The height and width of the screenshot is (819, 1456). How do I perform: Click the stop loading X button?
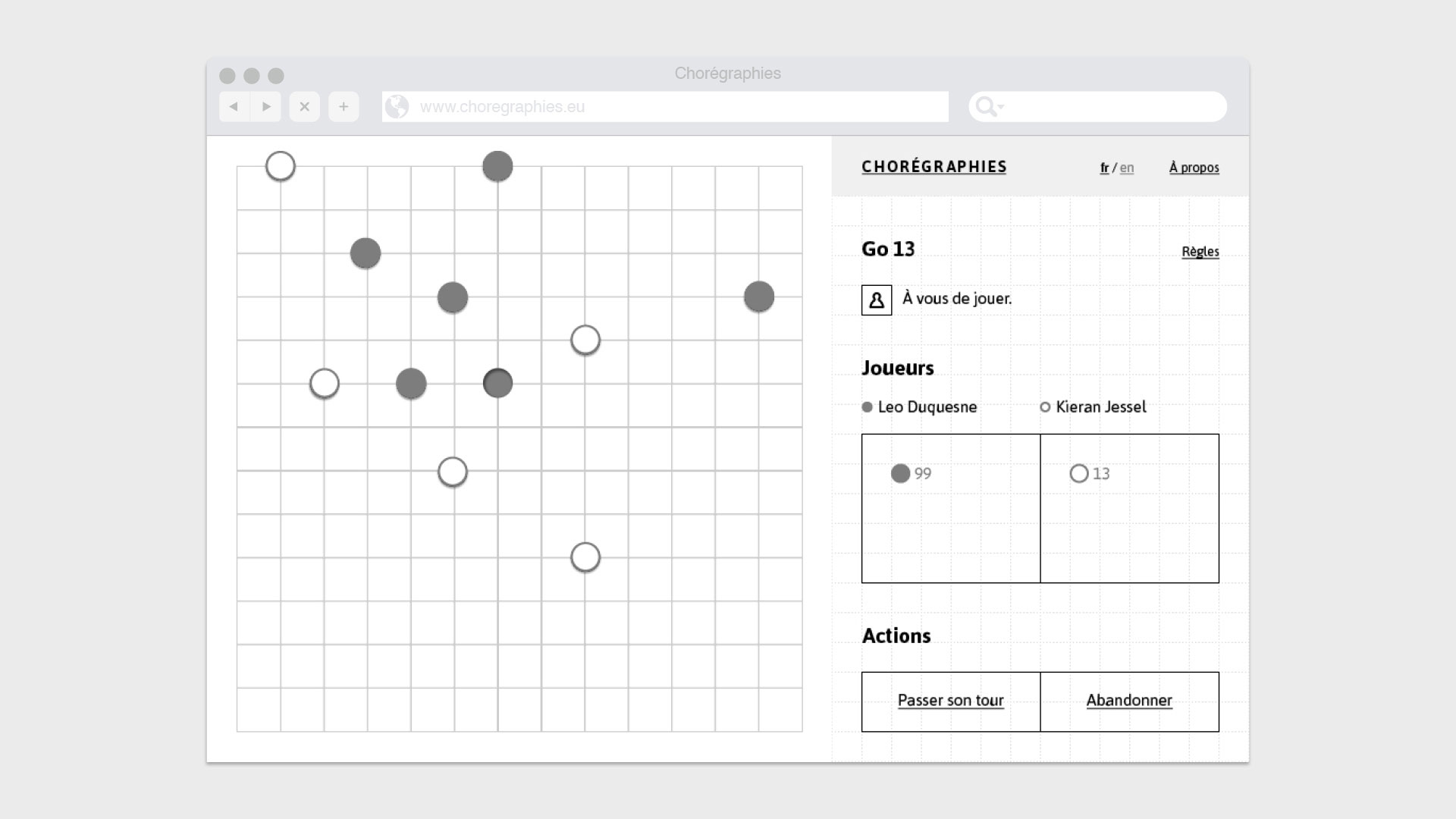(304, 107)
